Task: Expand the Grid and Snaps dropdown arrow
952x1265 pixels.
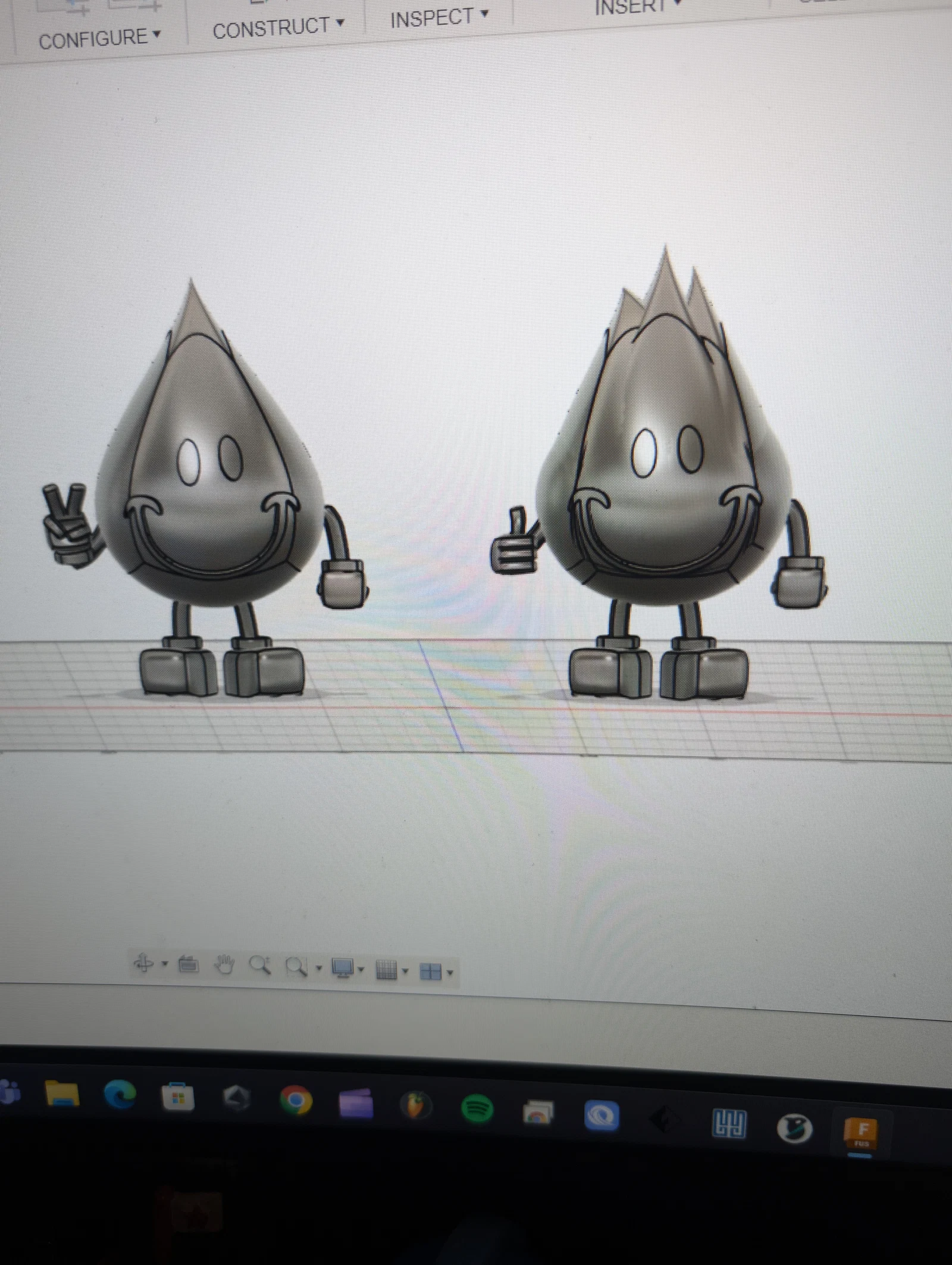Action: click(405, 972)
